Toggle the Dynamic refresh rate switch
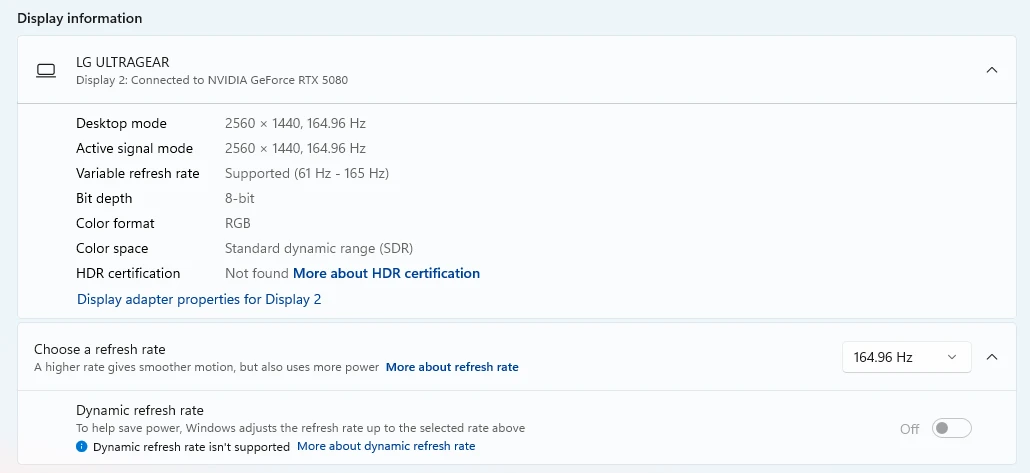The height and width of the screenshot is (473, 1030). [x=951, y=428]
